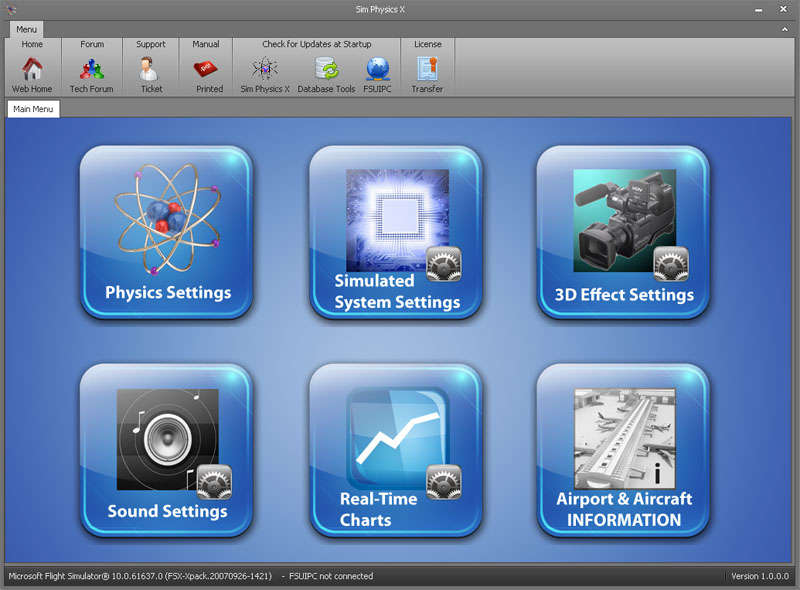Image resolution: width=800 pixels, height=590 pixels.
Task: Open Airport & Aircraft Information tile
Action: (x=624, y=450)
